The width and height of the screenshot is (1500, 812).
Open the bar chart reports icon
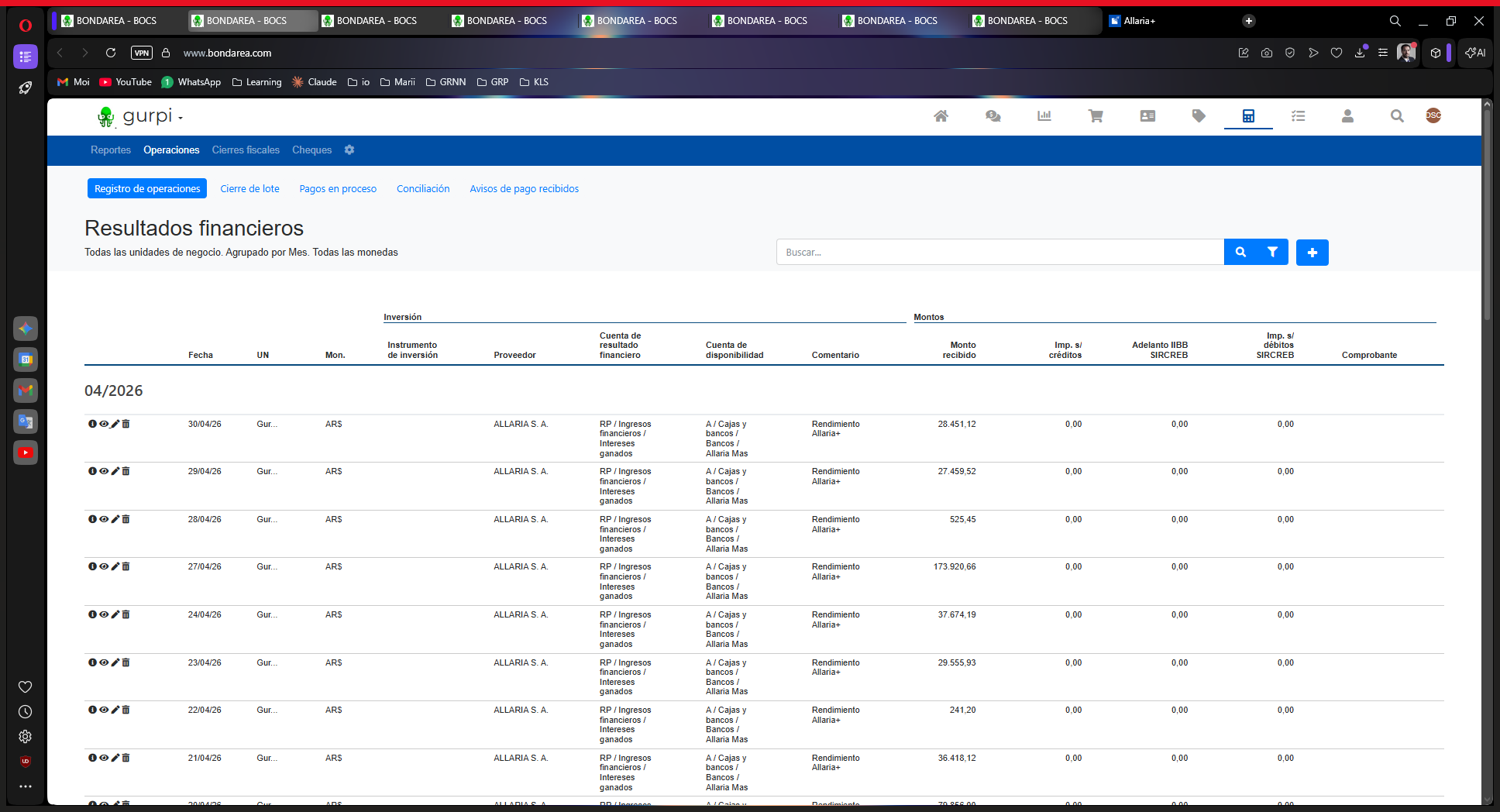point(1044,116)
